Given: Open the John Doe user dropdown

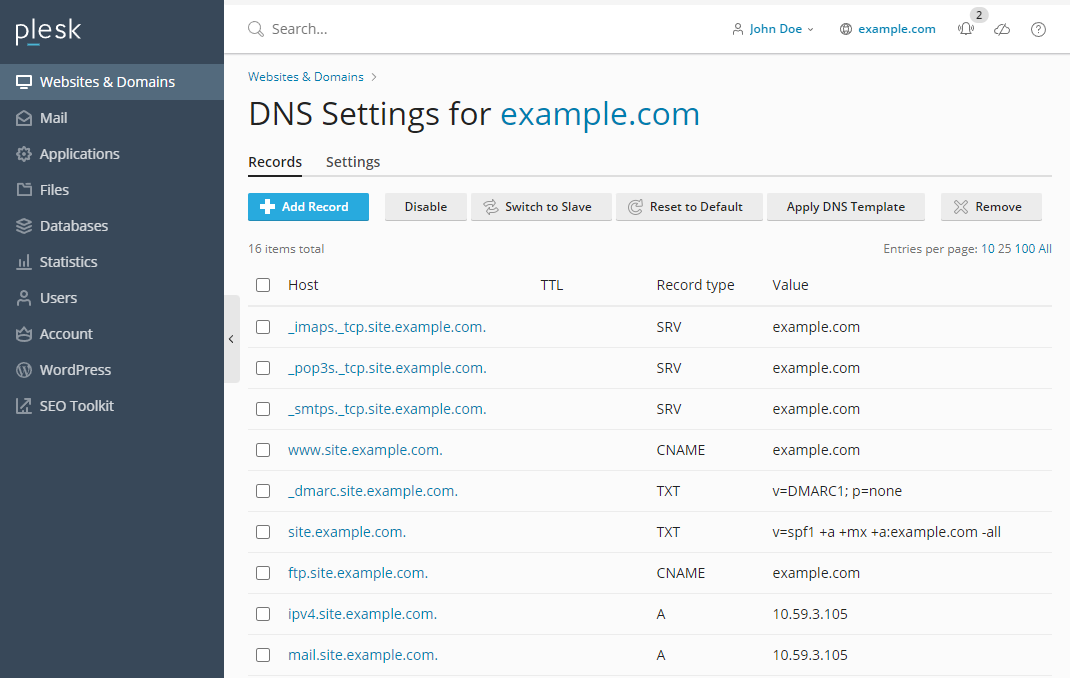Looking at the screenshot, I should (x=774, y=29).
